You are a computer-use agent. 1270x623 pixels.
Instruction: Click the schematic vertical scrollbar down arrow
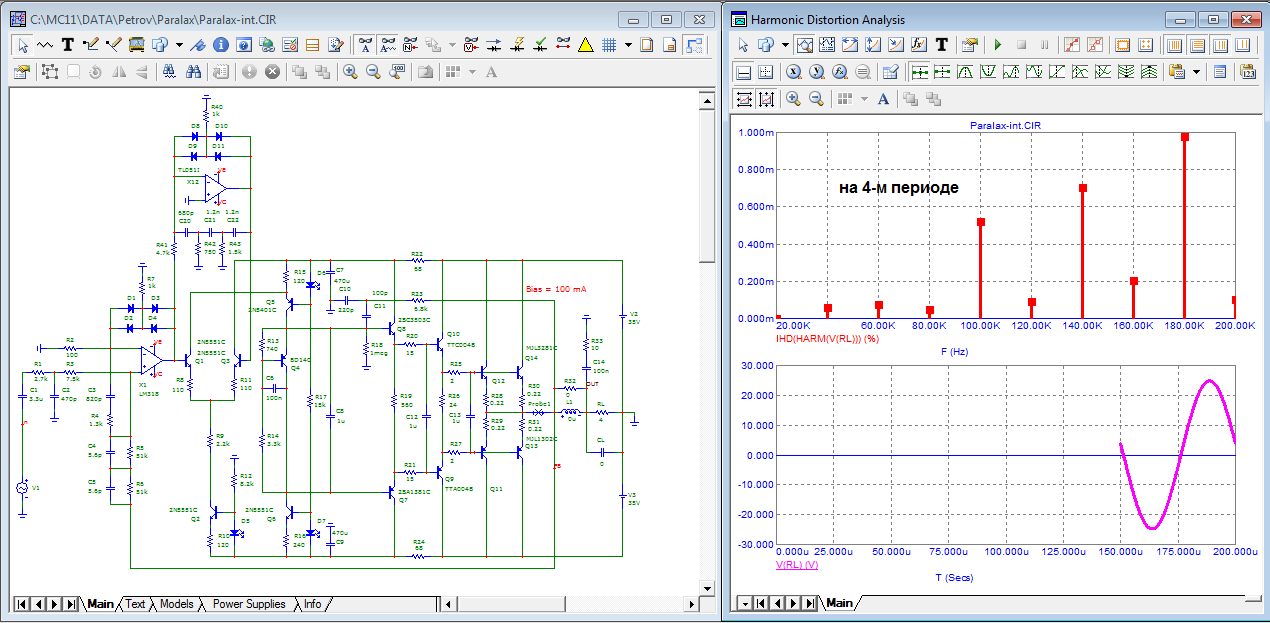point(706,587)
